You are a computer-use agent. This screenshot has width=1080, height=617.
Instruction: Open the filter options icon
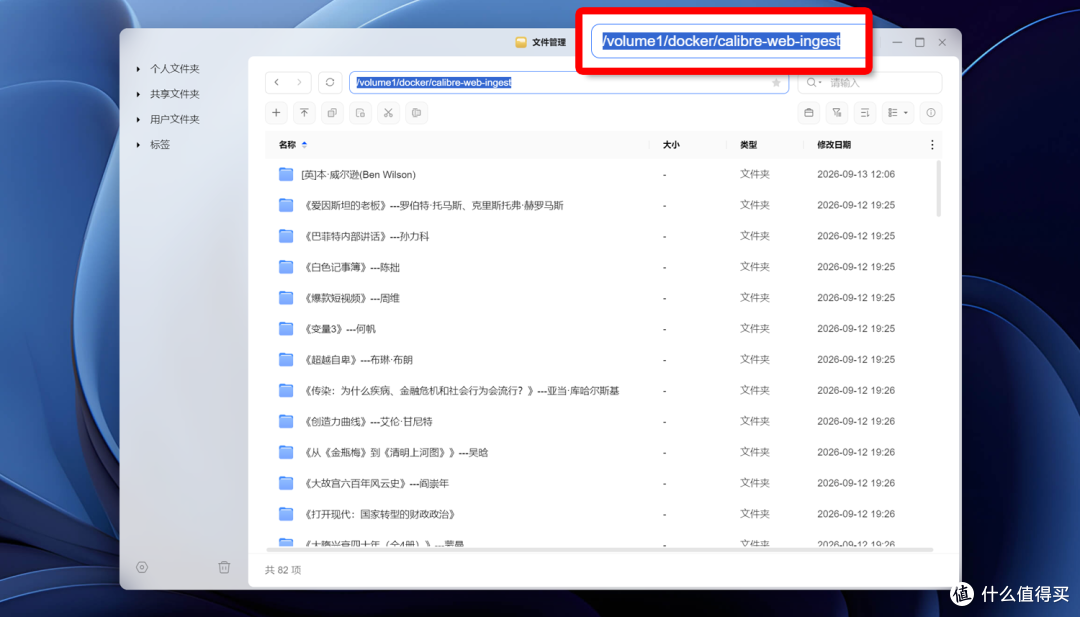[x=837, y=113]
